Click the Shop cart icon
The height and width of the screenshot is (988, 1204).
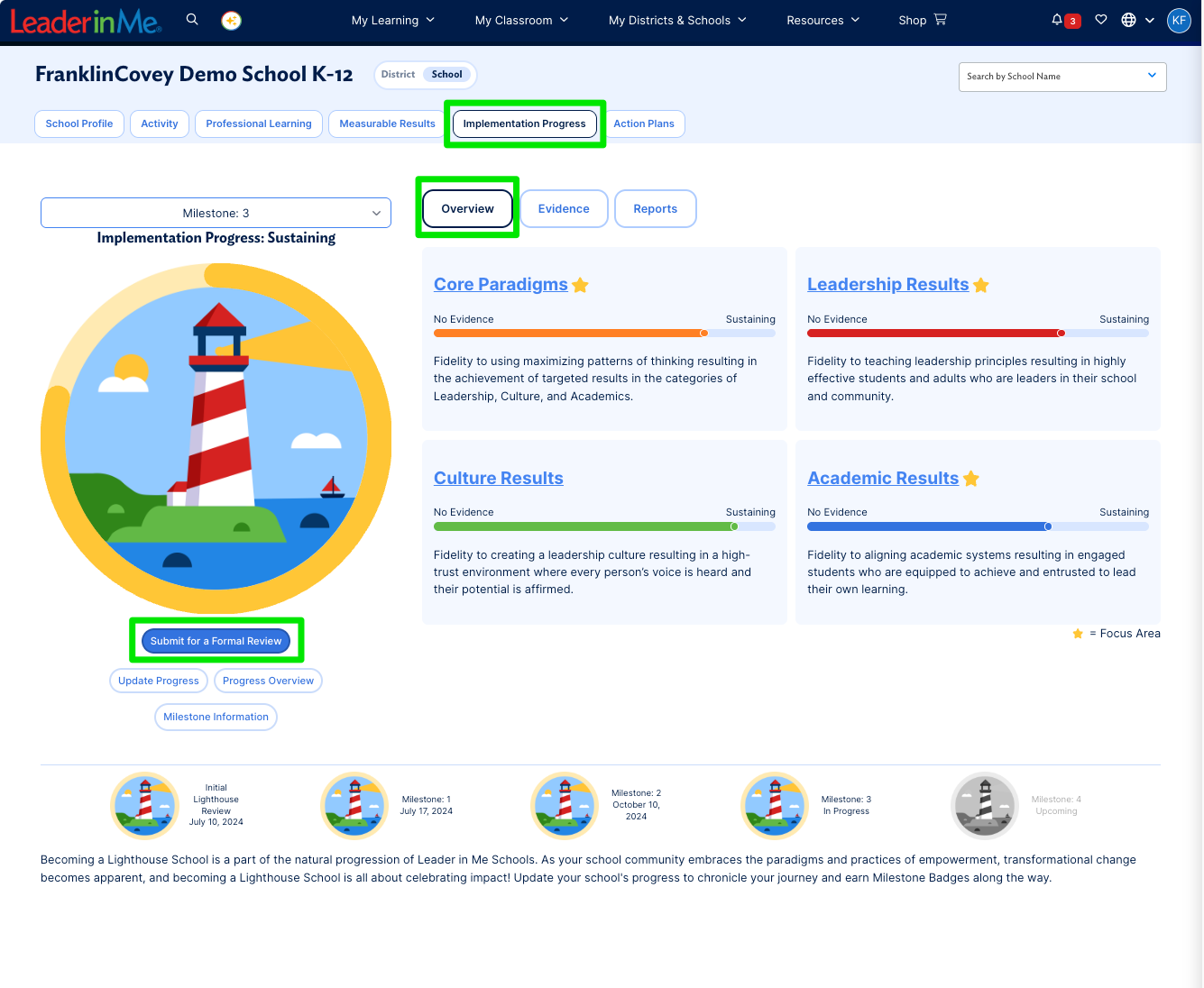coord(941,19)
